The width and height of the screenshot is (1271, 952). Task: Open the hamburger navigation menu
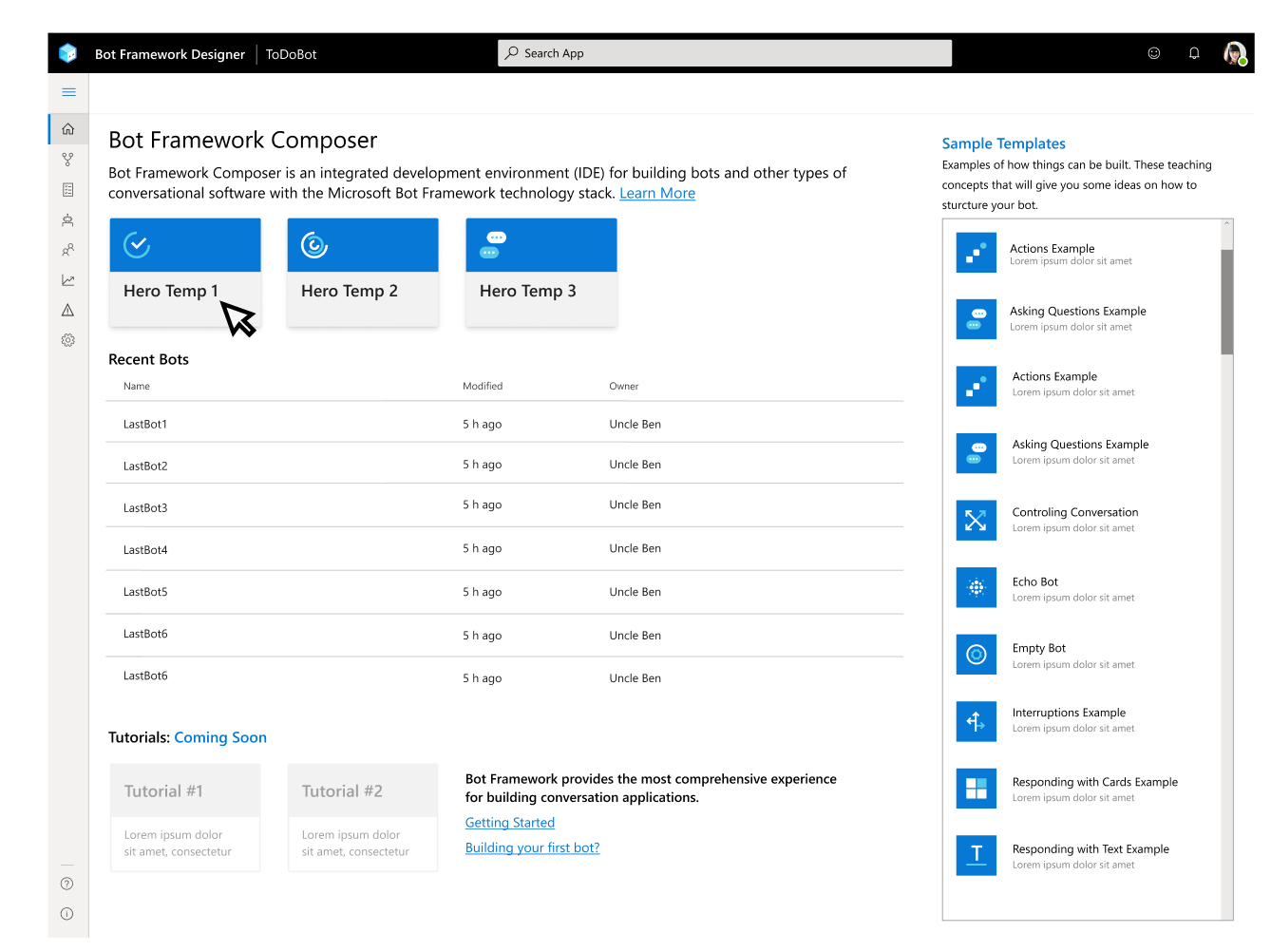(x=68, y=92)
